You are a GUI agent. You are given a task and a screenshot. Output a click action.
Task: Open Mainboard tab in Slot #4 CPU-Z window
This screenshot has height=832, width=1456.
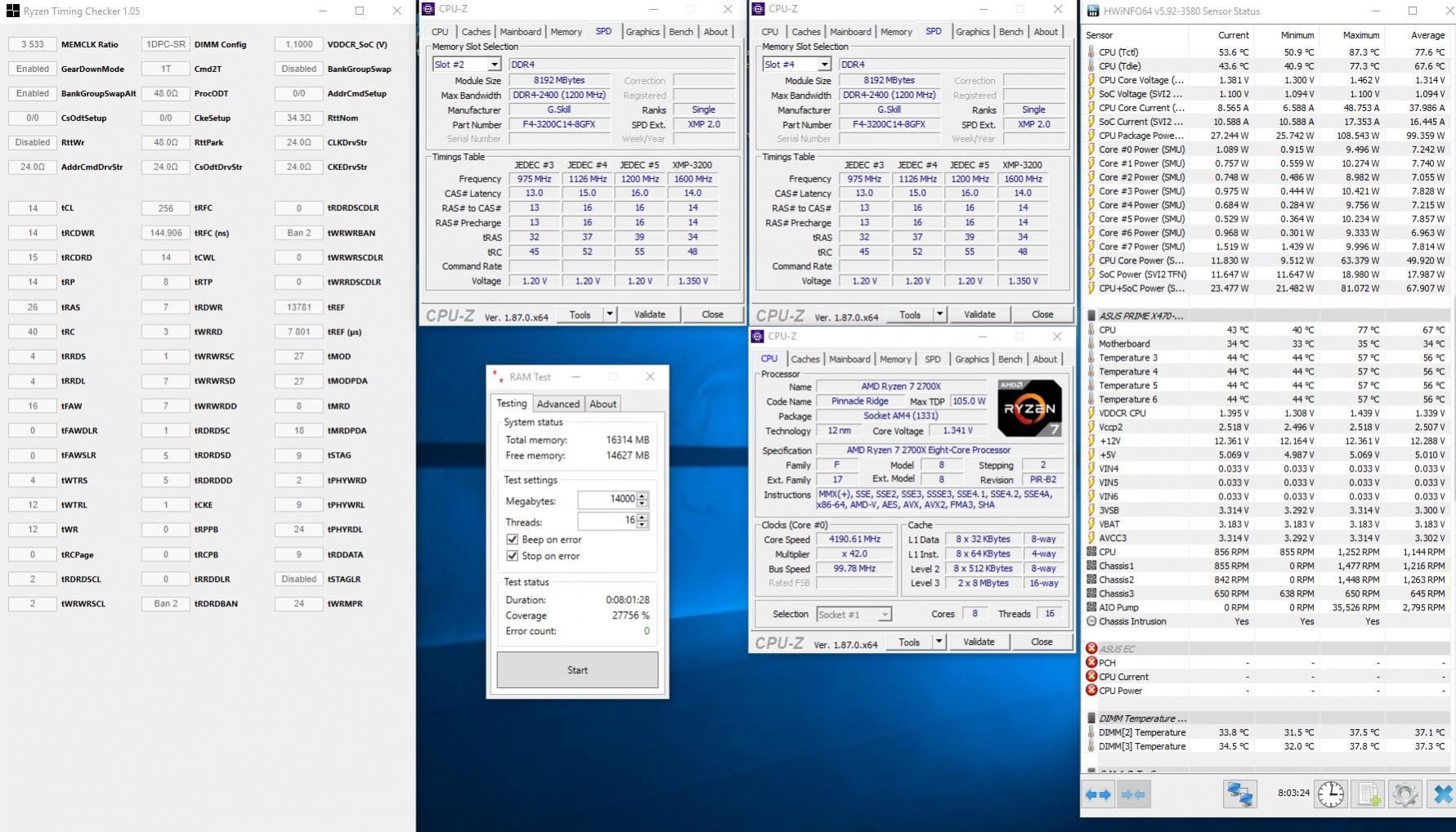click(850, 32)
